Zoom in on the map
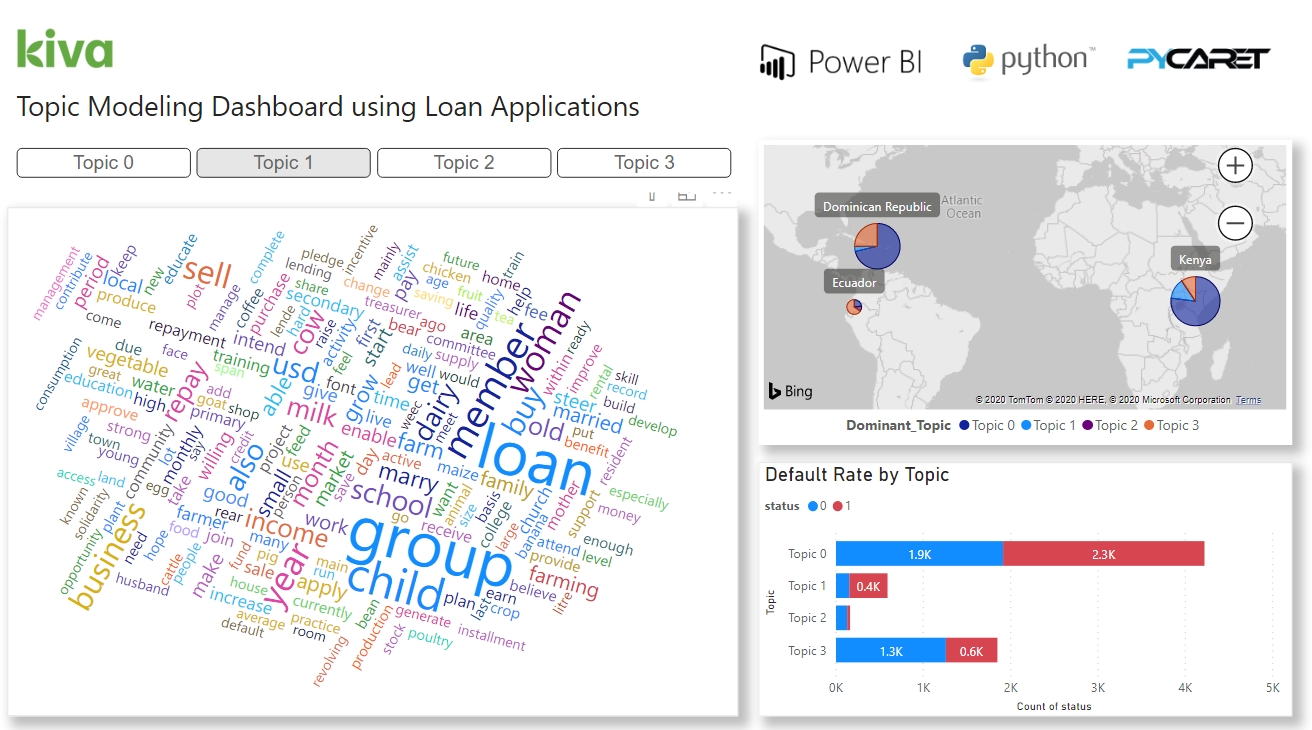 (x=1235, y=166)
